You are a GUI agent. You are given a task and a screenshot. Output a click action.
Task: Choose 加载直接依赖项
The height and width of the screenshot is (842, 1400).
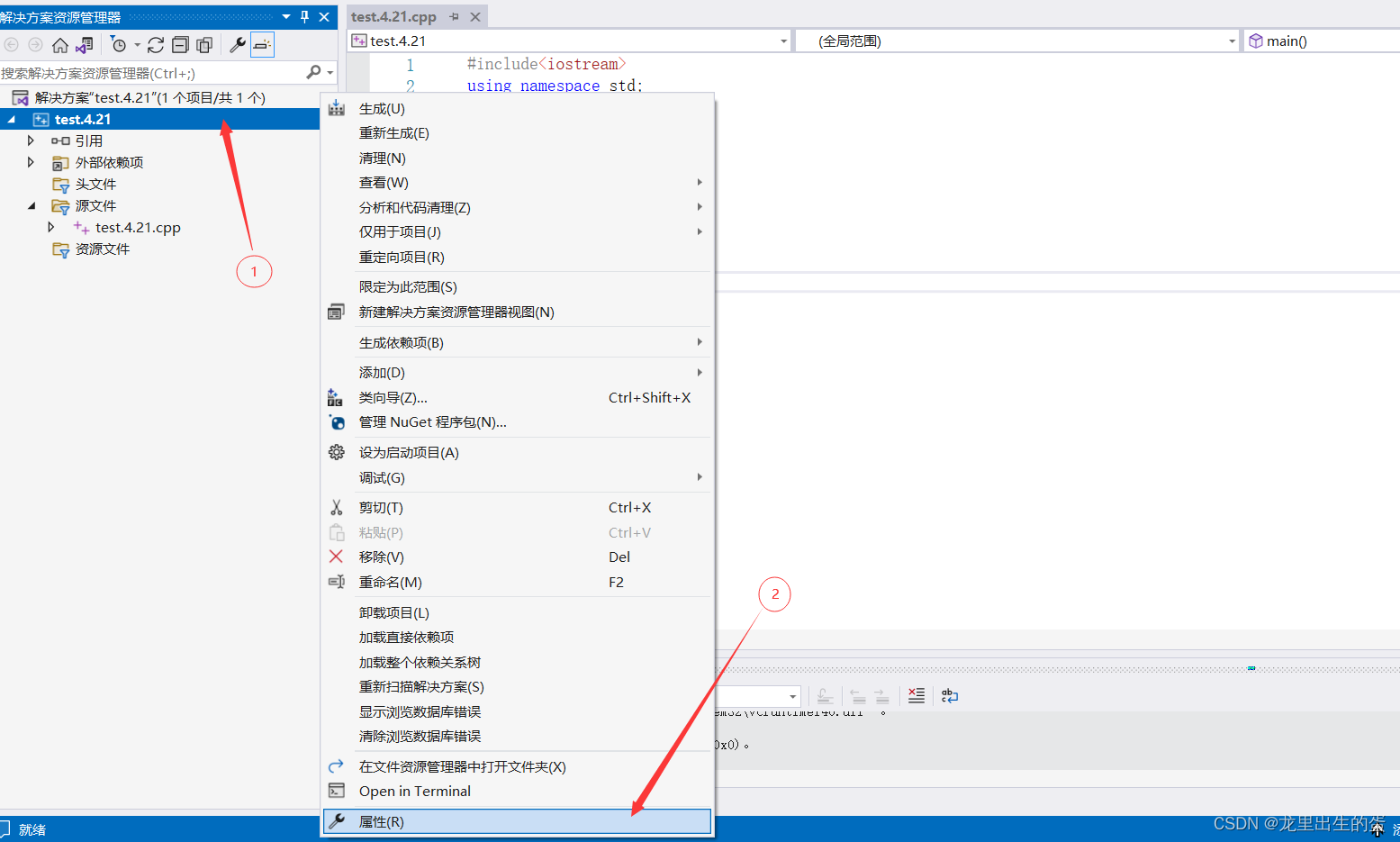pyautogui.click(x=518, y=637)
